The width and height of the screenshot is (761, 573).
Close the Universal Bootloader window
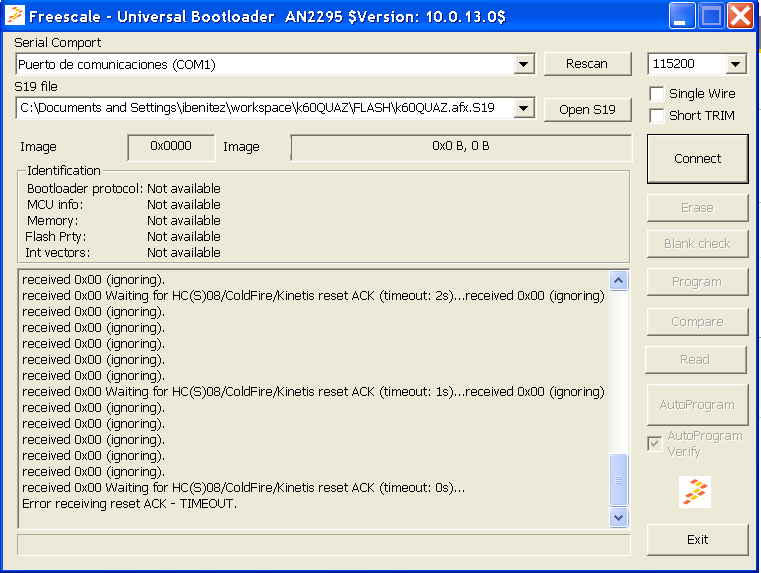point(741,16)
